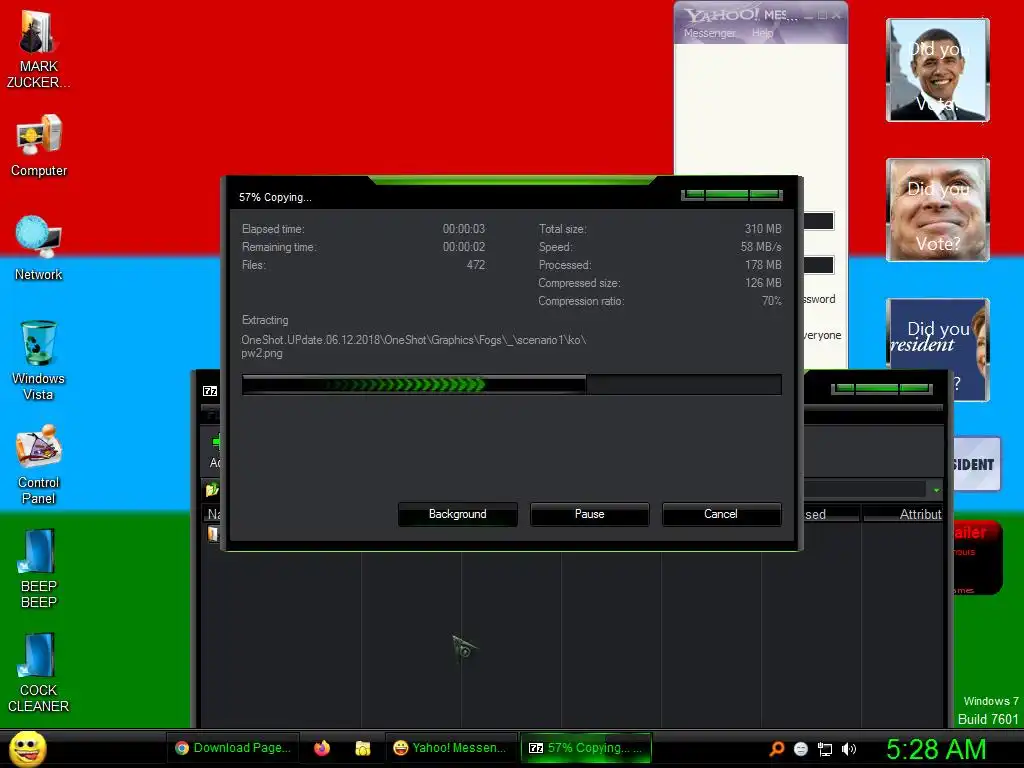The width and height of the screenshot is (1024, 768).
Task: Click the 5:28 AM clock
Action: [x=936, y=749]
